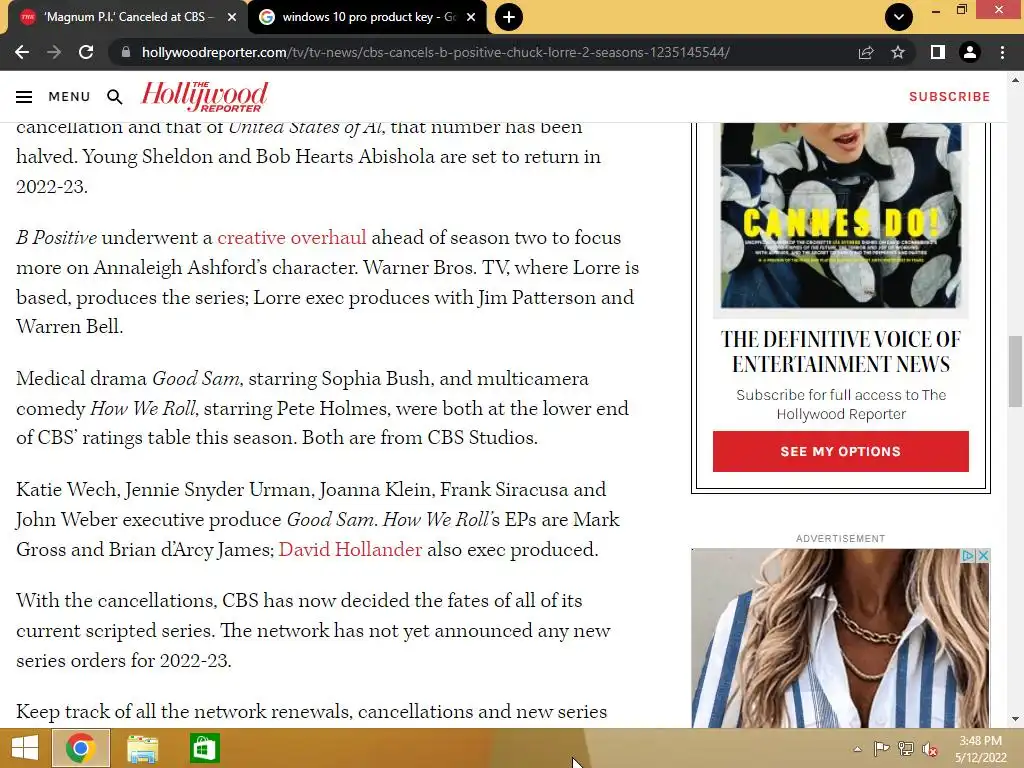This screenshot has height=768, width=1024.
Task: Reload the current page
Action: pos(86,52)
